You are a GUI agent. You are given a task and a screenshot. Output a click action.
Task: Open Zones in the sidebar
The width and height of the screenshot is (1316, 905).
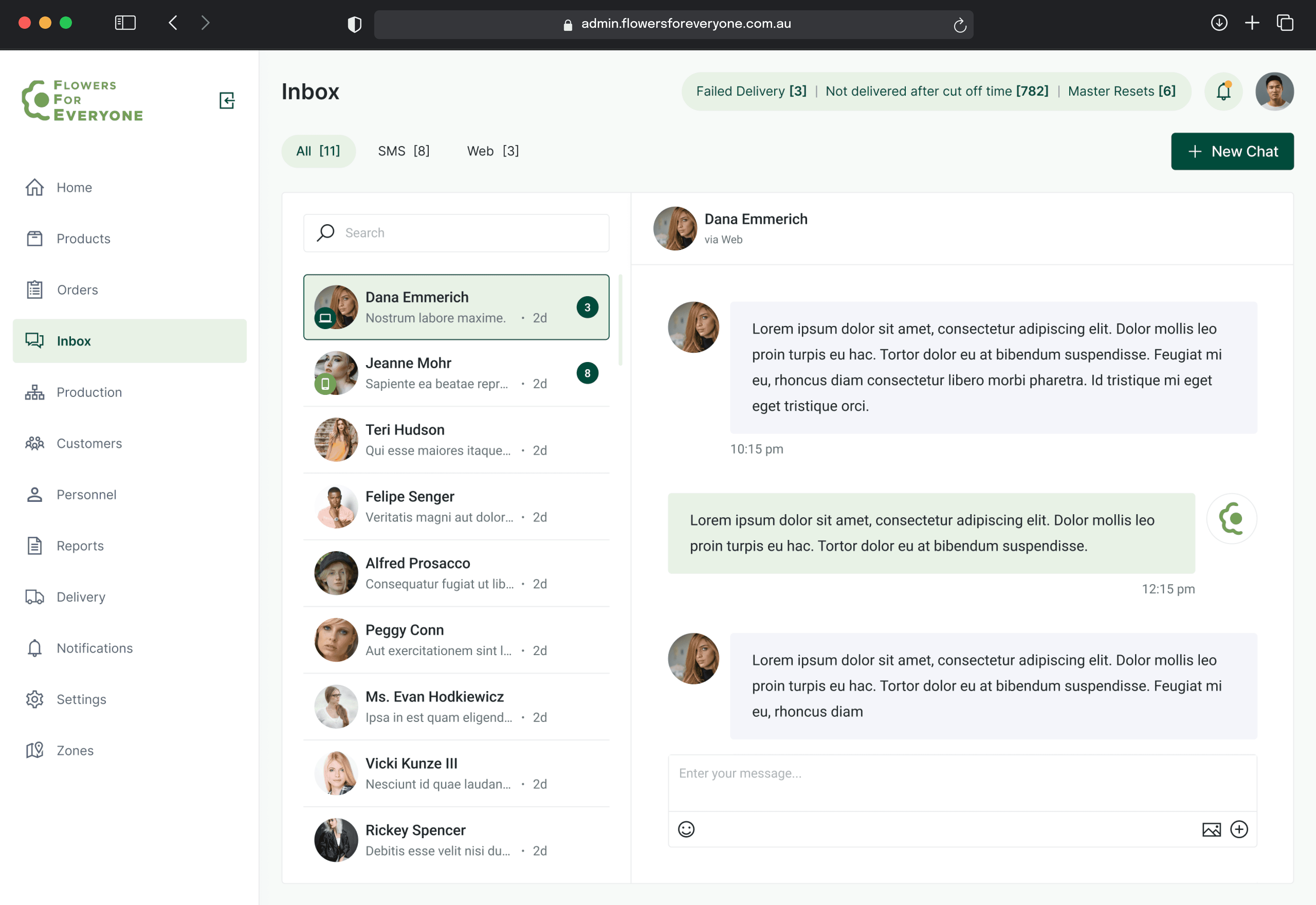coord(75,750)
